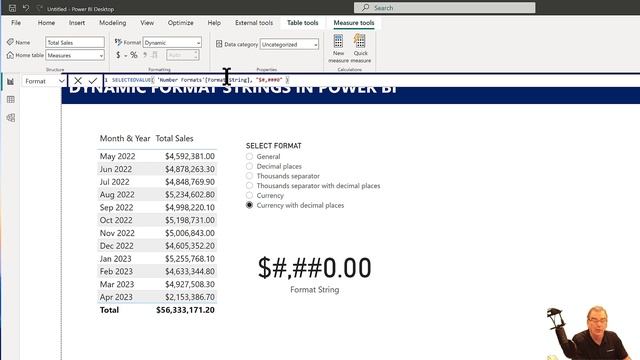
Task: Click the Format String card label
Action: coord(315,290)
